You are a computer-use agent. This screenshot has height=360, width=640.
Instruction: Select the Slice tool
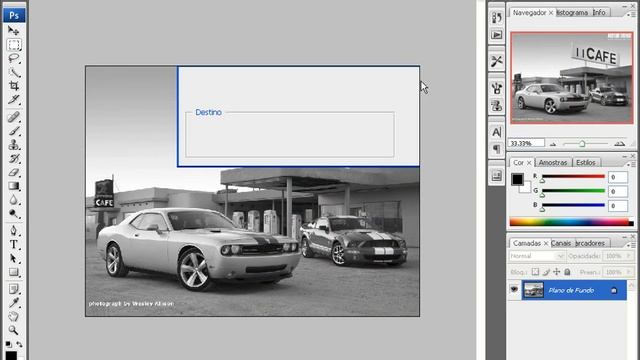click(x=13, y=100)
